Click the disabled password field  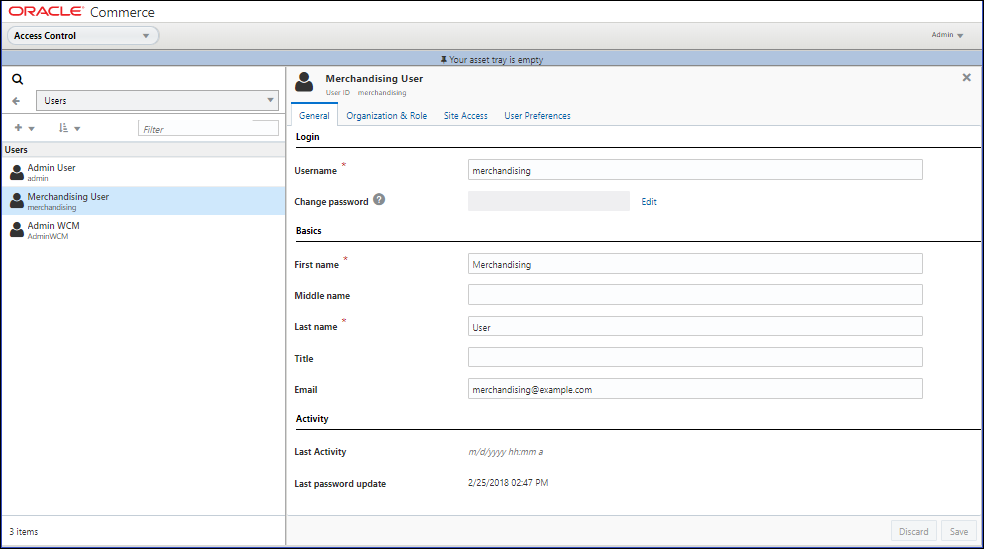click(548, 201)
